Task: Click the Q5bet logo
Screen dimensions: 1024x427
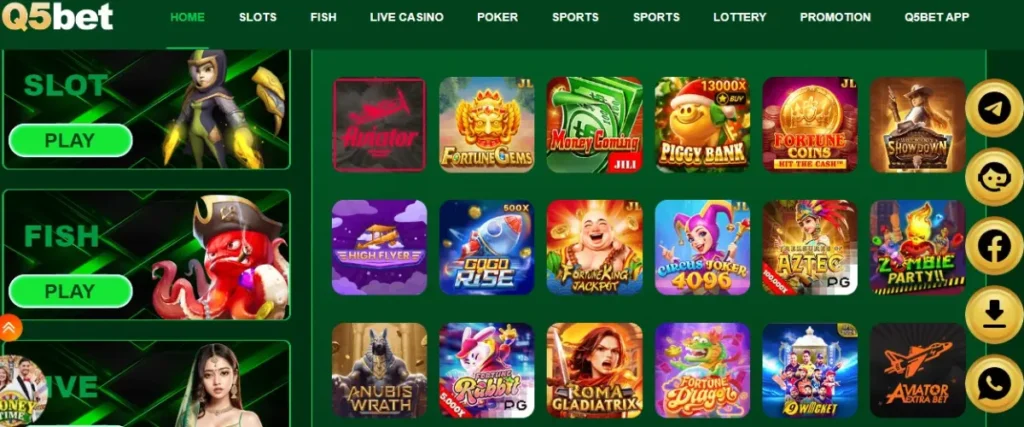Action: click(57, 17)
